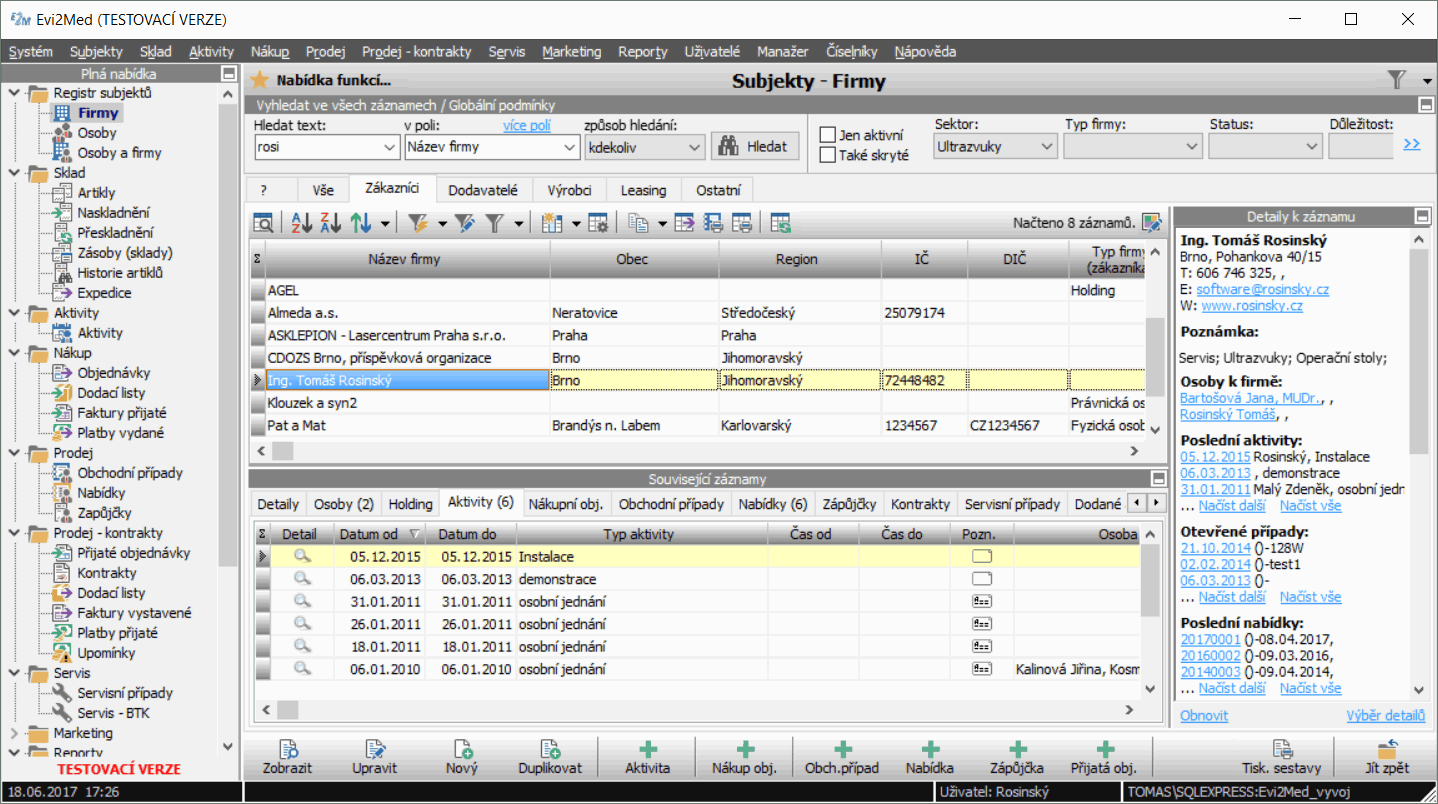Click the grey funnel filter icon in grid toolbar

point(496,223)
